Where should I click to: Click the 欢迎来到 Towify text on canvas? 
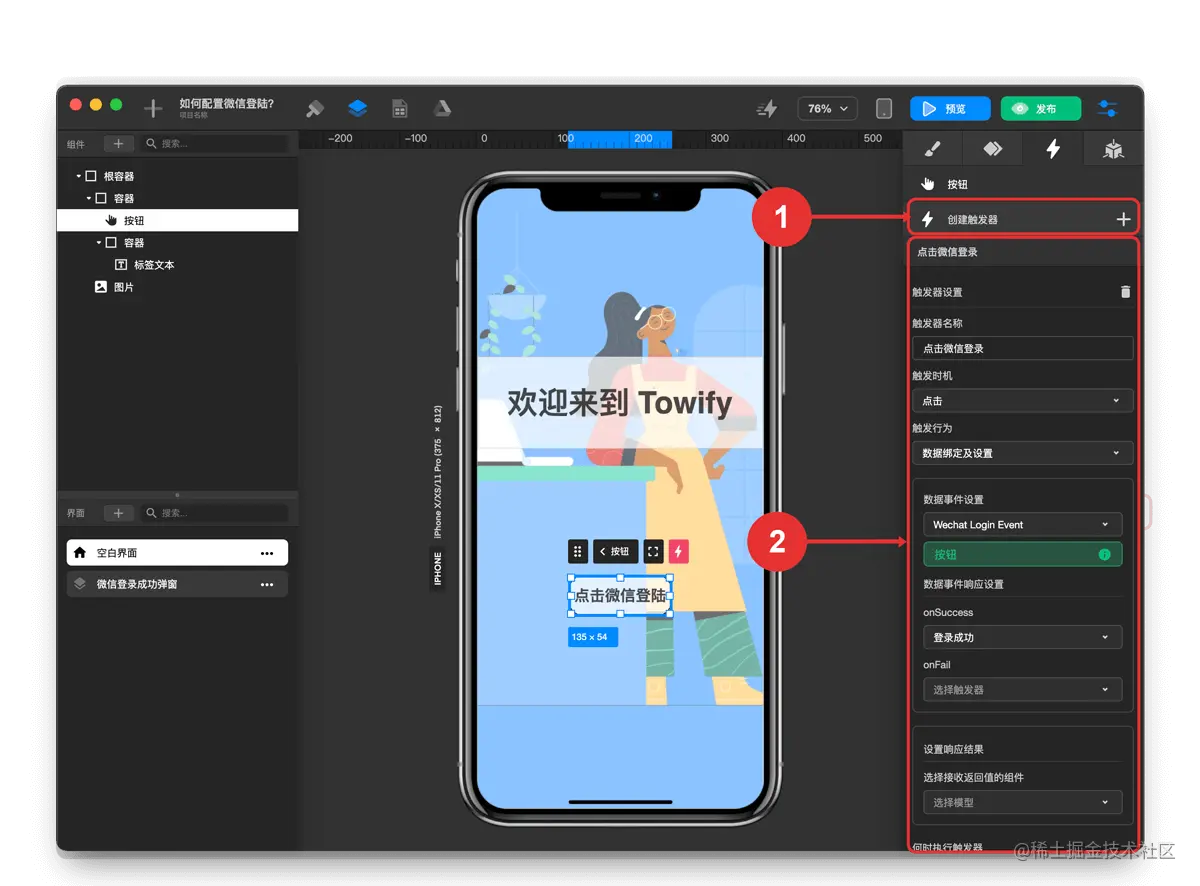pos(620,403)
